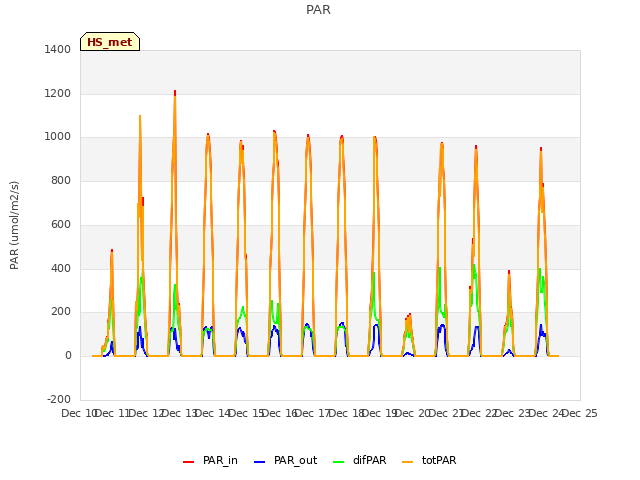This screenshot has width=640, height=480.
Task: Toggle the difPAR legend entry
Action: point(360,460)
